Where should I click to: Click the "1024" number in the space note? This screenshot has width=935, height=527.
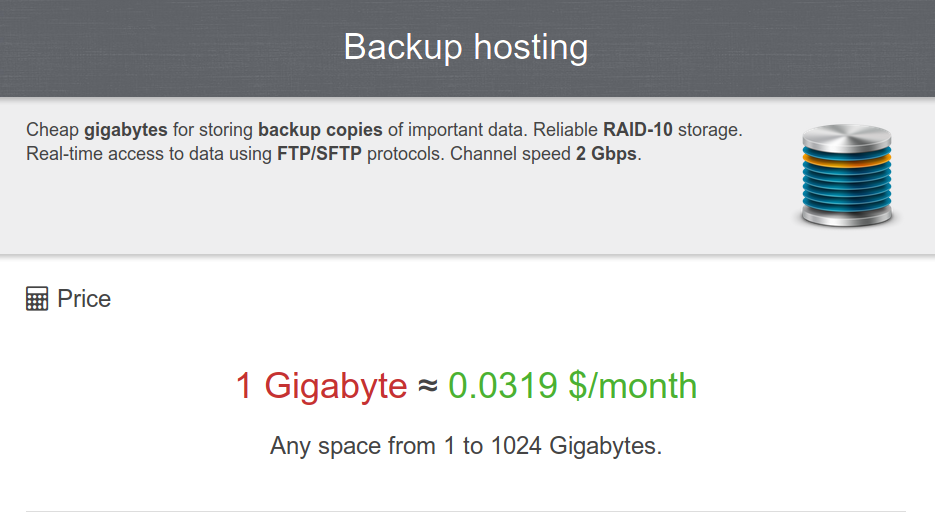point(516,446)
